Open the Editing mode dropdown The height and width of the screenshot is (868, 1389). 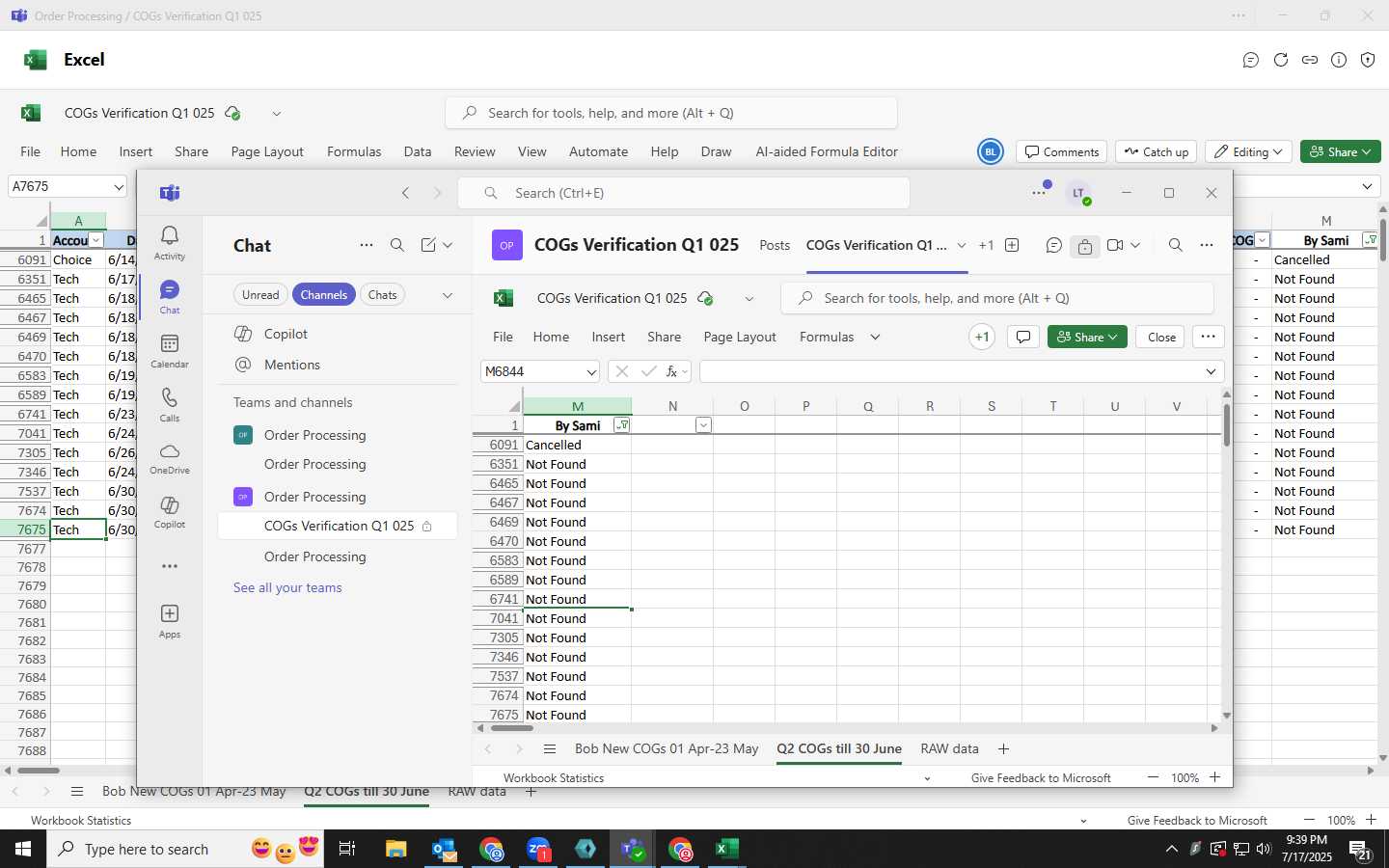(x=1249, y=151)
